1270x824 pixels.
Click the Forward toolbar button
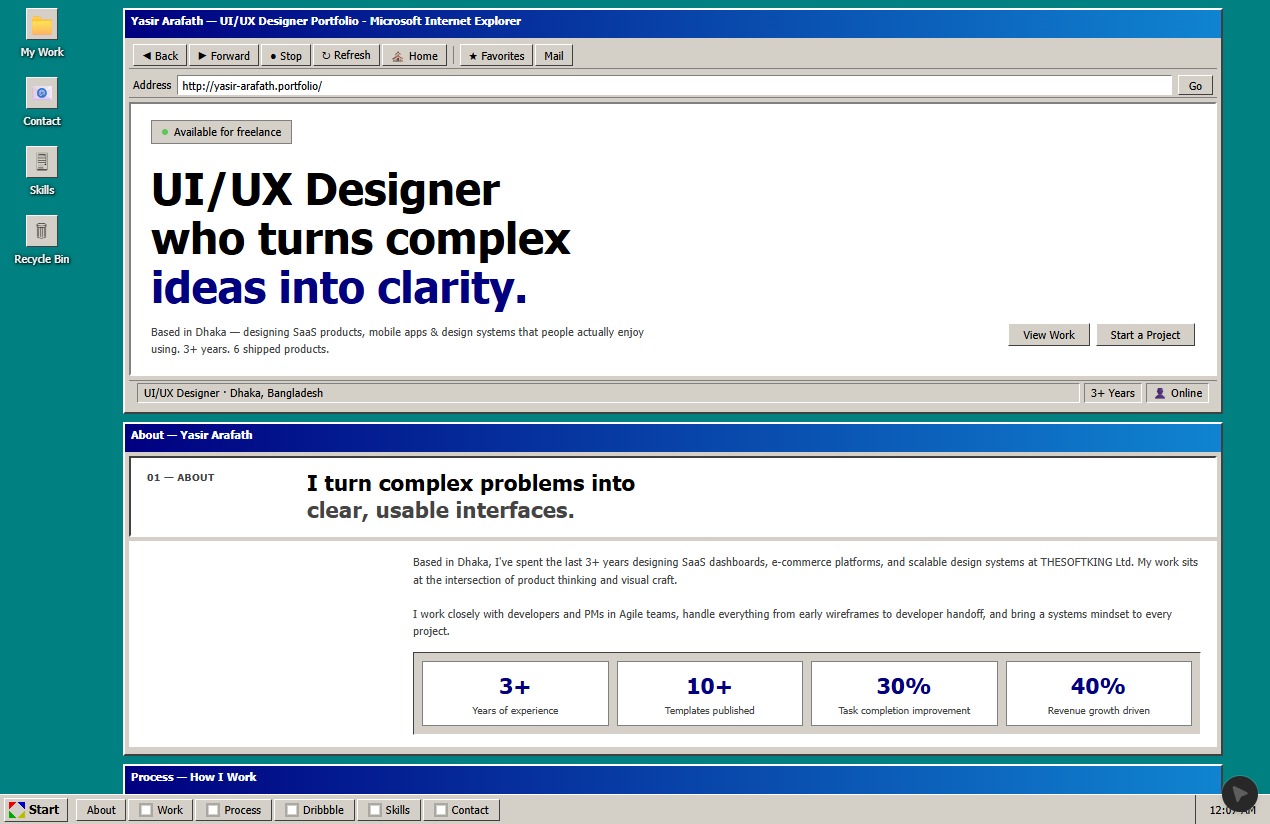coord(224,56)
